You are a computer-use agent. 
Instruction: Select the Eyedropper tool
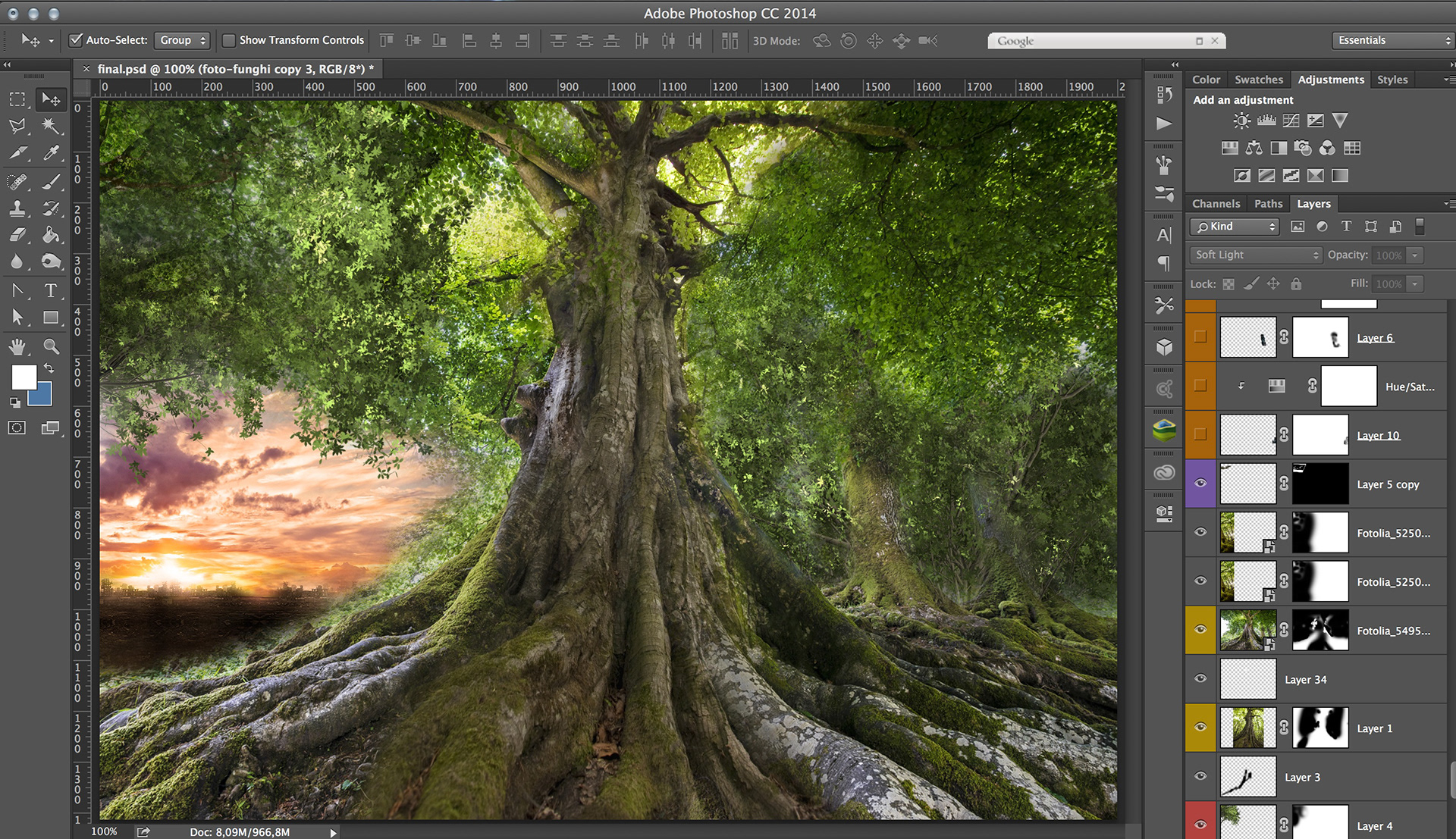(51, 153)
